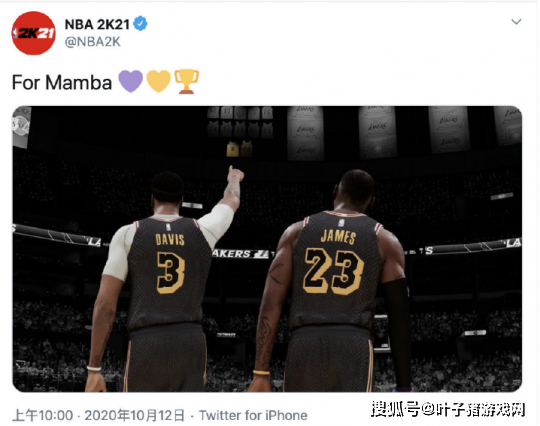Click the NBA logo on Davis's jersey

tap(168, 227)
